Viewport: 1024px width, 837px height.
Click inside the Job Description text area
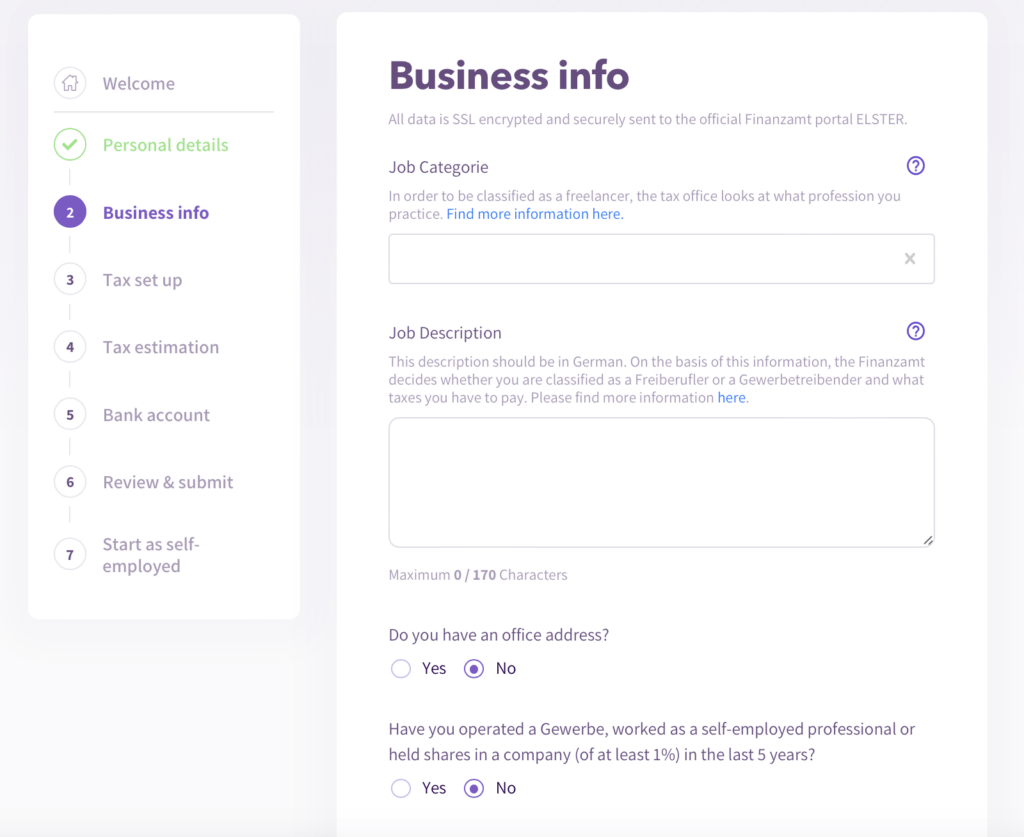660,482
